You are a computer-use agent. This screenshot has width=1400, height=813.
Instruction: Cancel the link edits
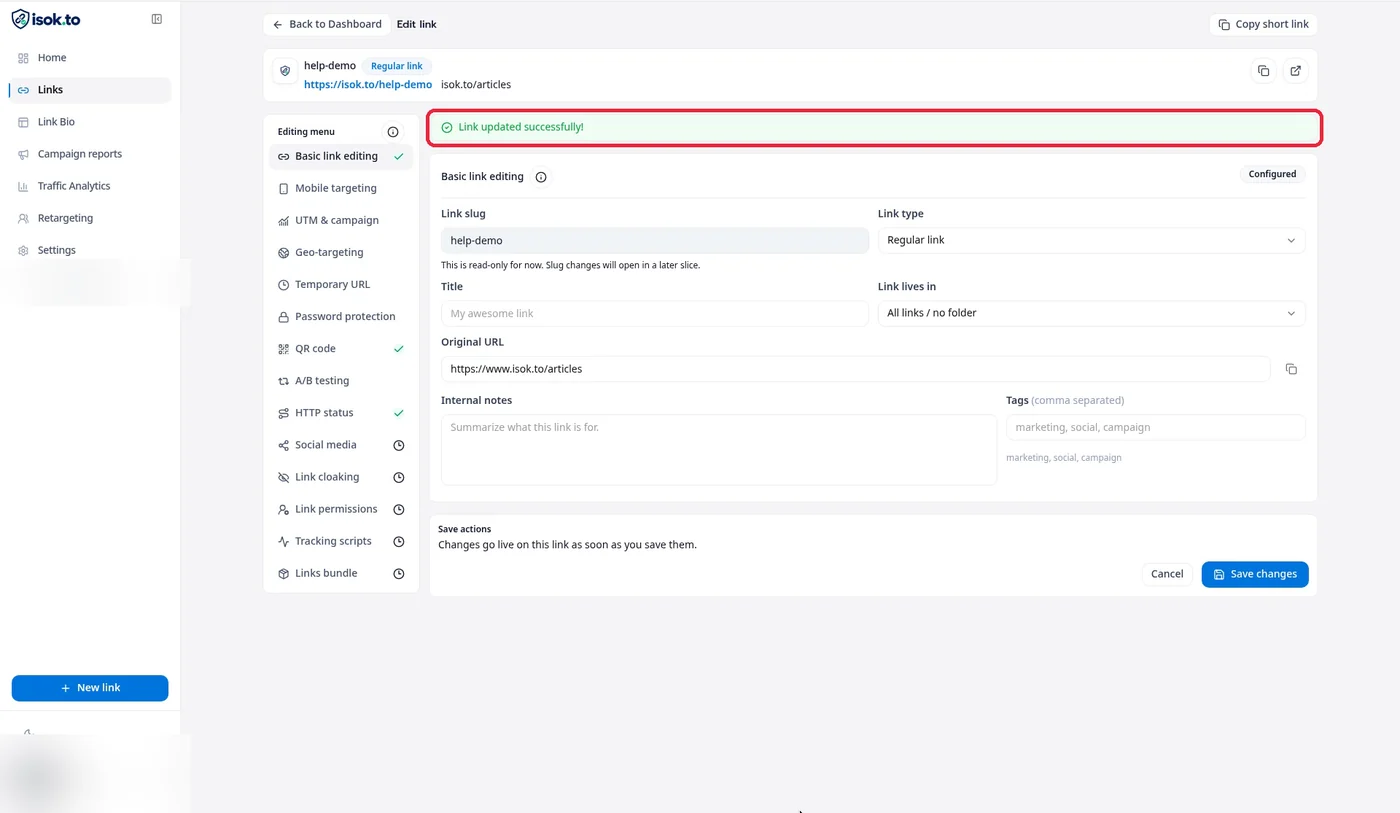(1167, 574)
